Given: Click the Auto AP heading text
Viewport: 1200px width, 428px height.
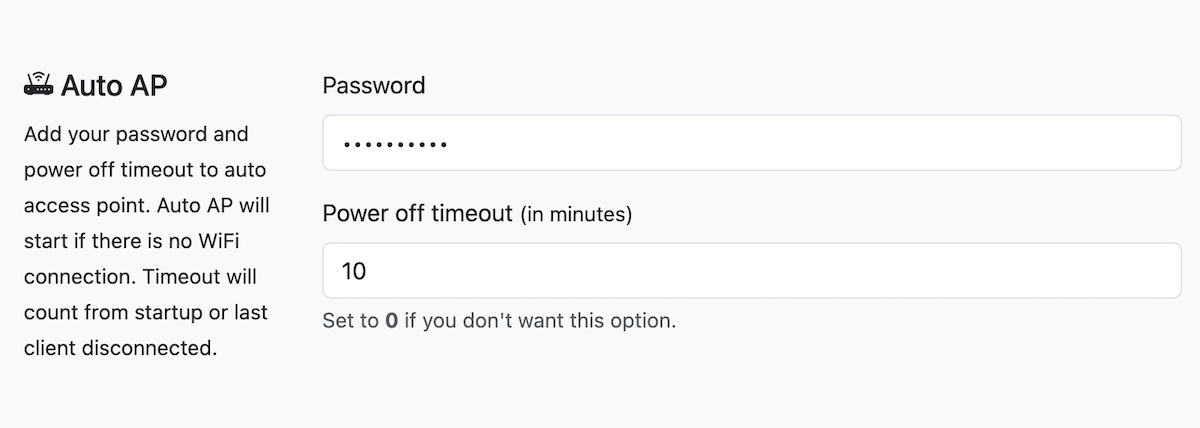Looking at the screenshot, I should point(114,86).
